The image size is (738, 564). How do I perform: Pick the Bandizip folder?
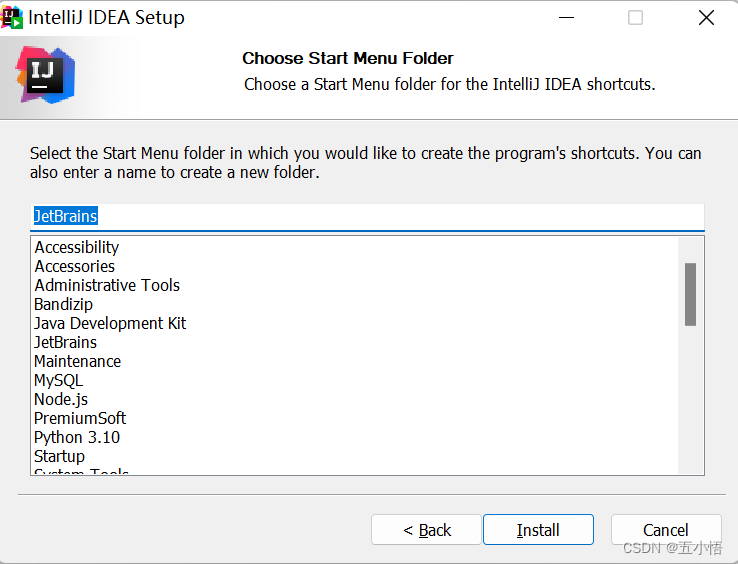coord(64,304)
